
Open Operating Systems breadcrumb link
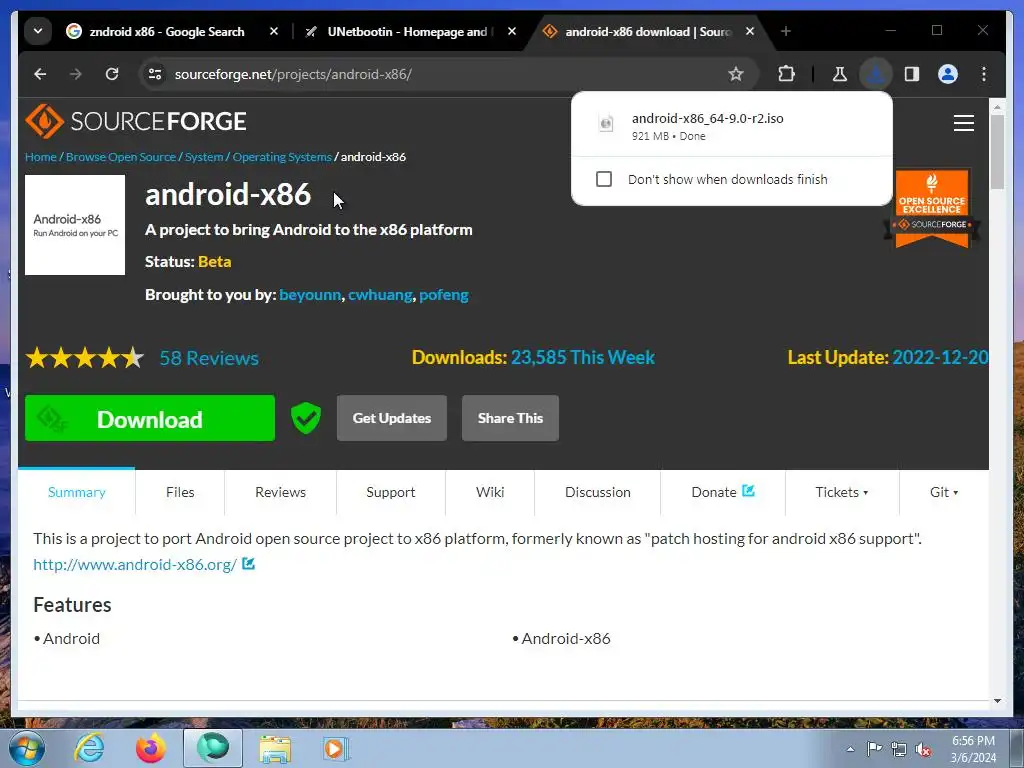(282, 157)
